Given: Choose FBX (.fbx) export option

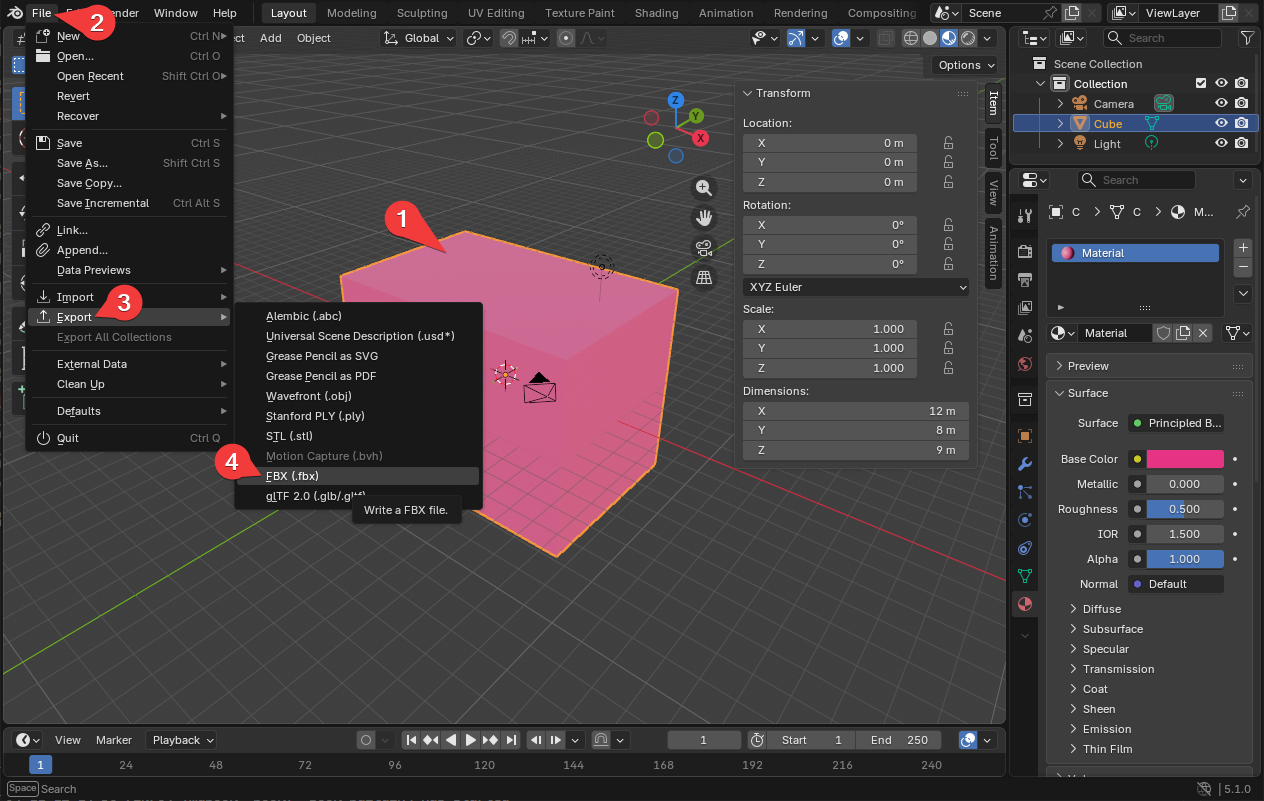Looking at the screenshot, I should (x=292, y=476).
